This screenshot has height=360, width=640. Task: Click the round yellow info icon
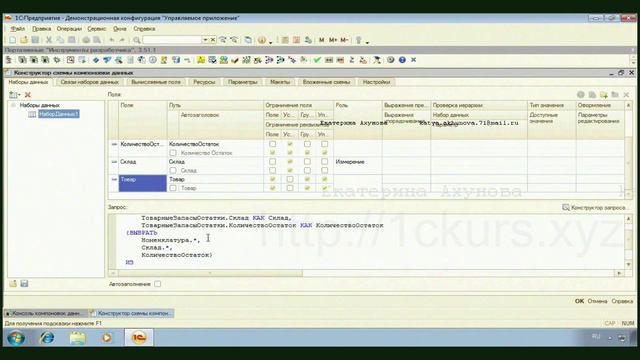pyautogui.click(x=262, y=40)
